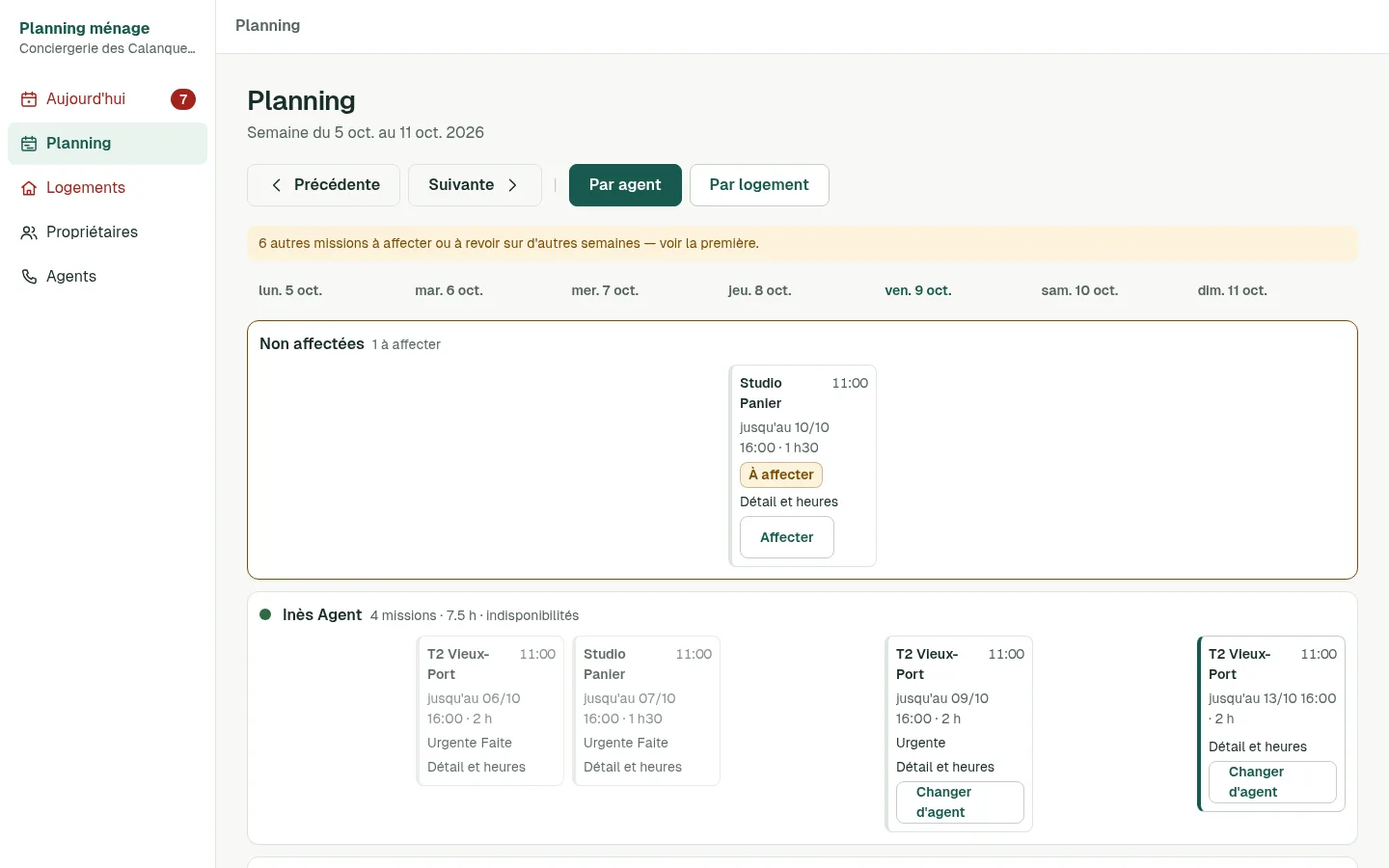Go to the Suivante week
The width and height of the screenshot is (1389, 868).
(475, 185)
